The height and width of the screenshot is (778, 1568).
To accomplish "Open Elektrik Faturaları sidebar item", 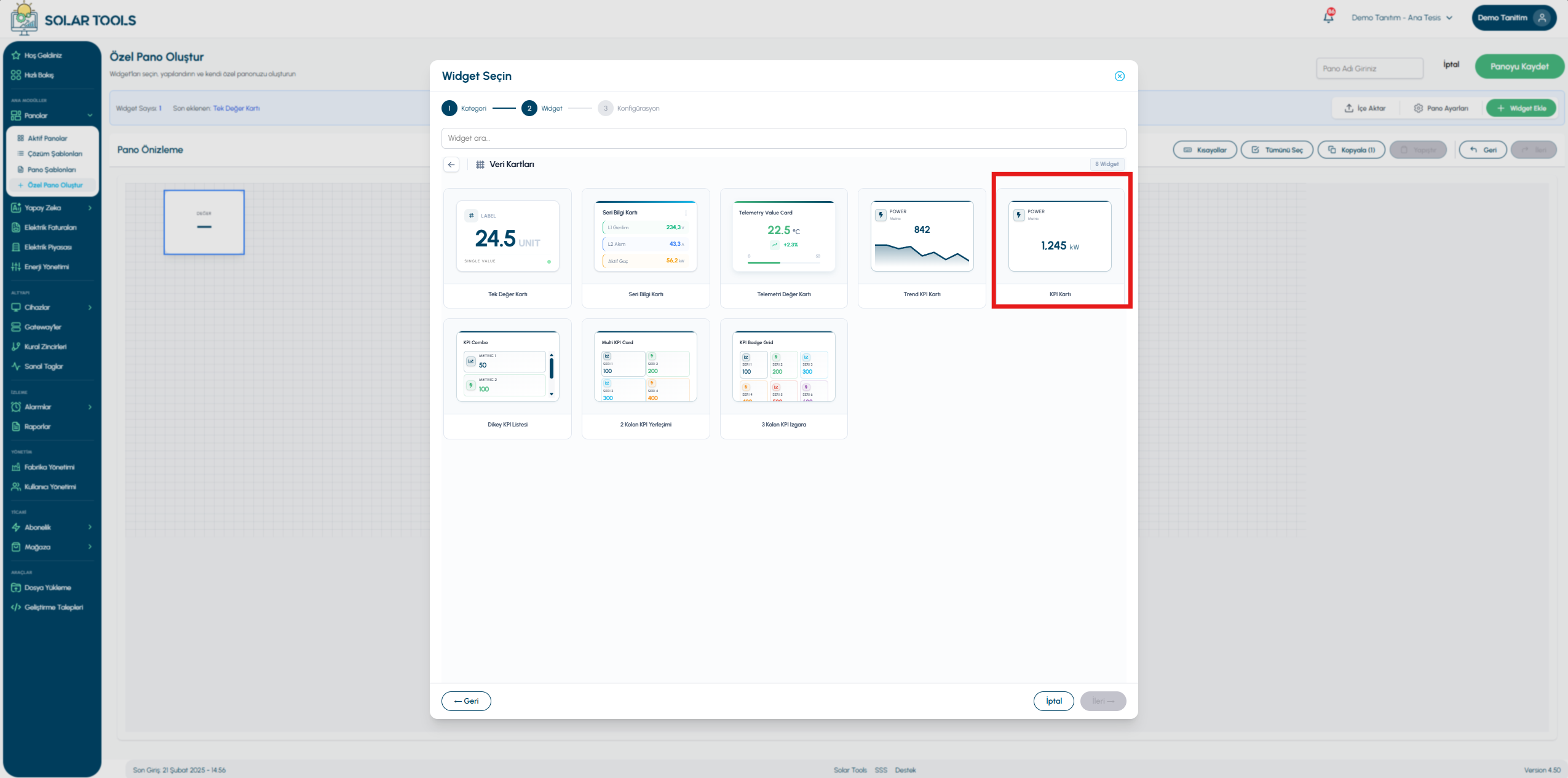I will pos(52,227).
